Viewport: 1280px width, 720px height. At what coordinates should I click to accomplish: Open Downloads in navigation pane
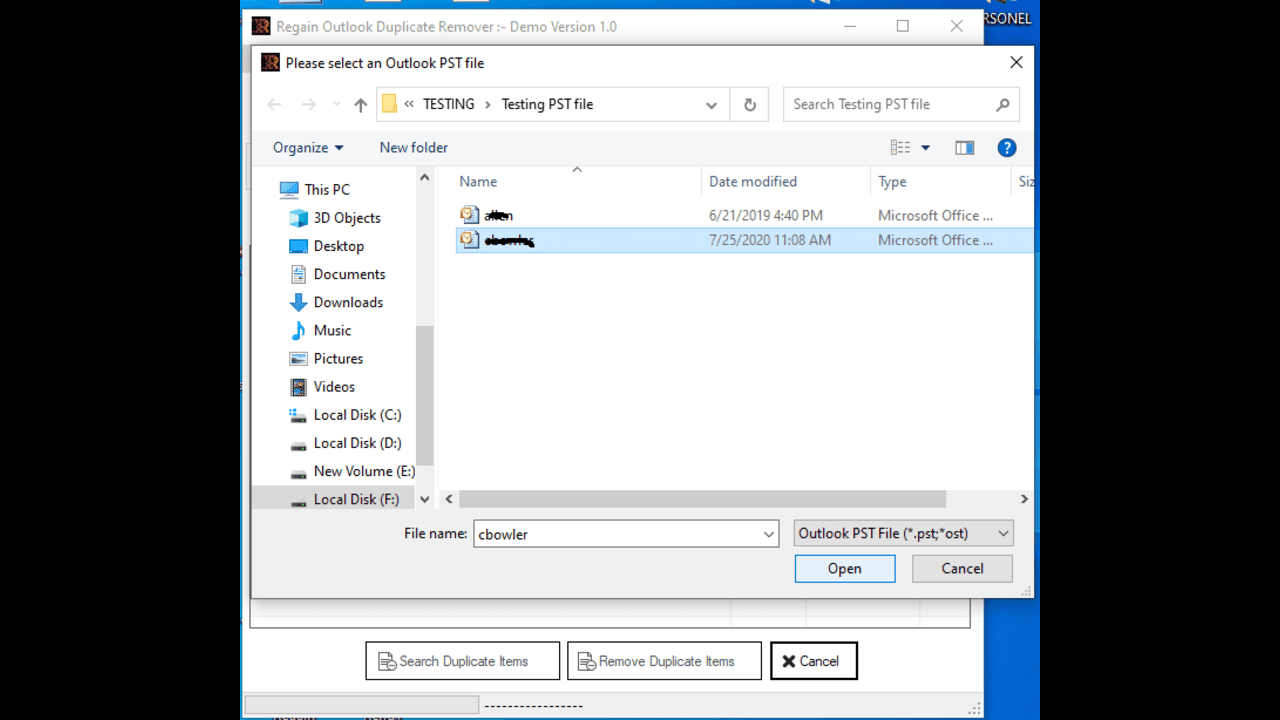[x=348, y=301]
